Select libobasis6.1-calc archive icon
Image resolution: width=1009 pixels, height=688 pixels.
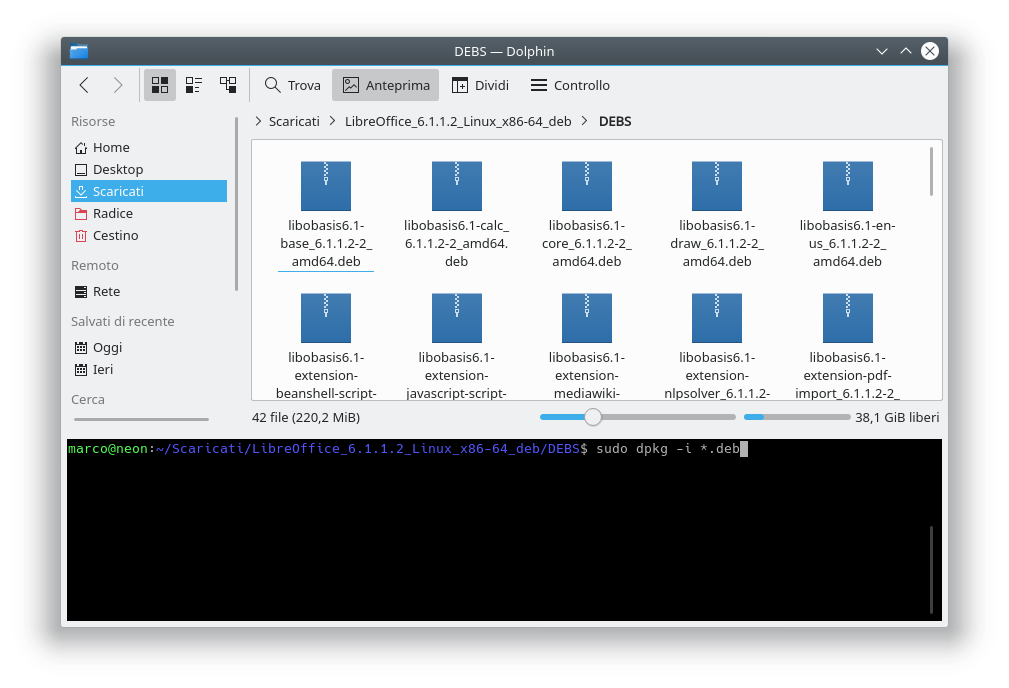point(457,186)
